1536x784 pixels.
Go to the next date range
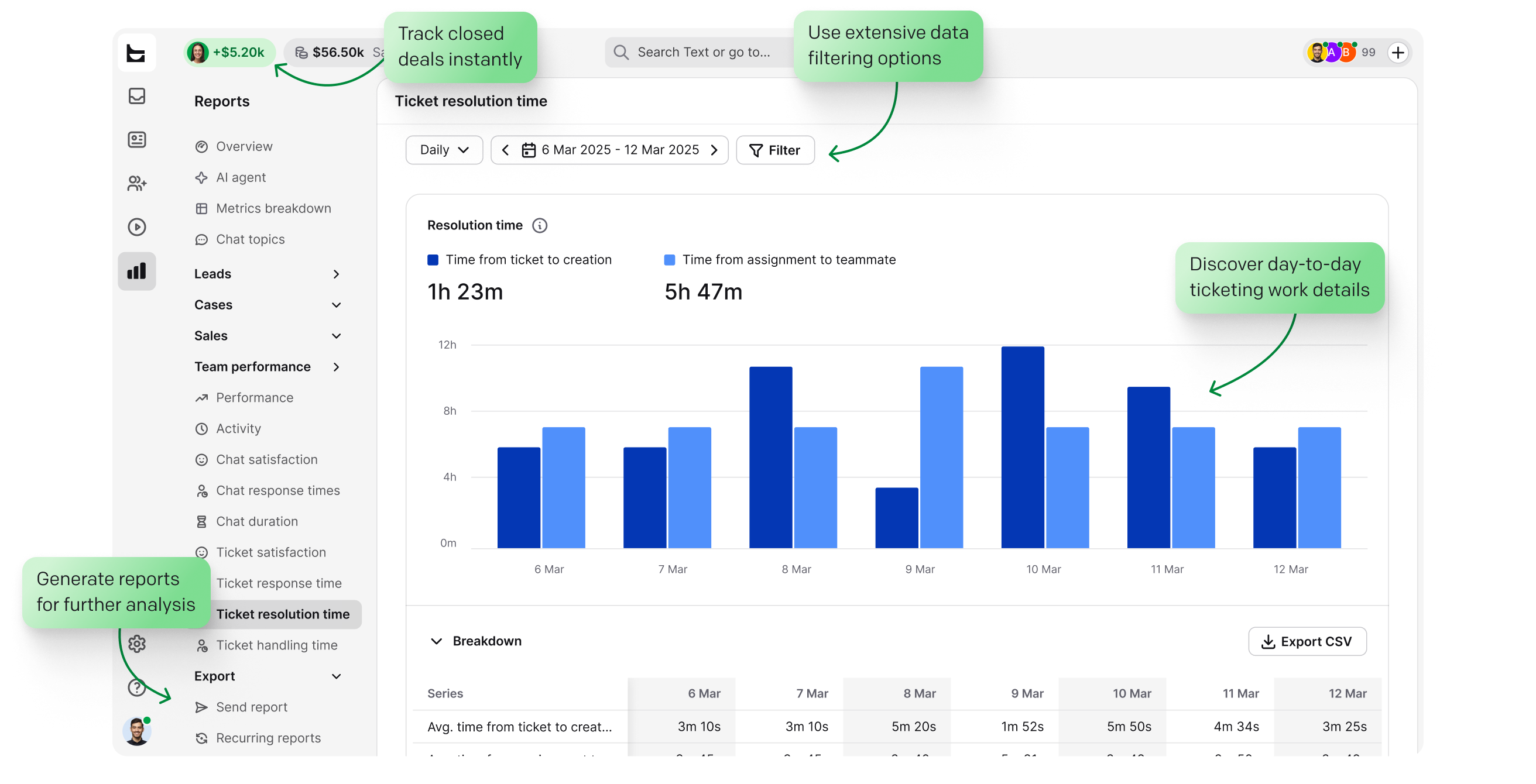714,150
